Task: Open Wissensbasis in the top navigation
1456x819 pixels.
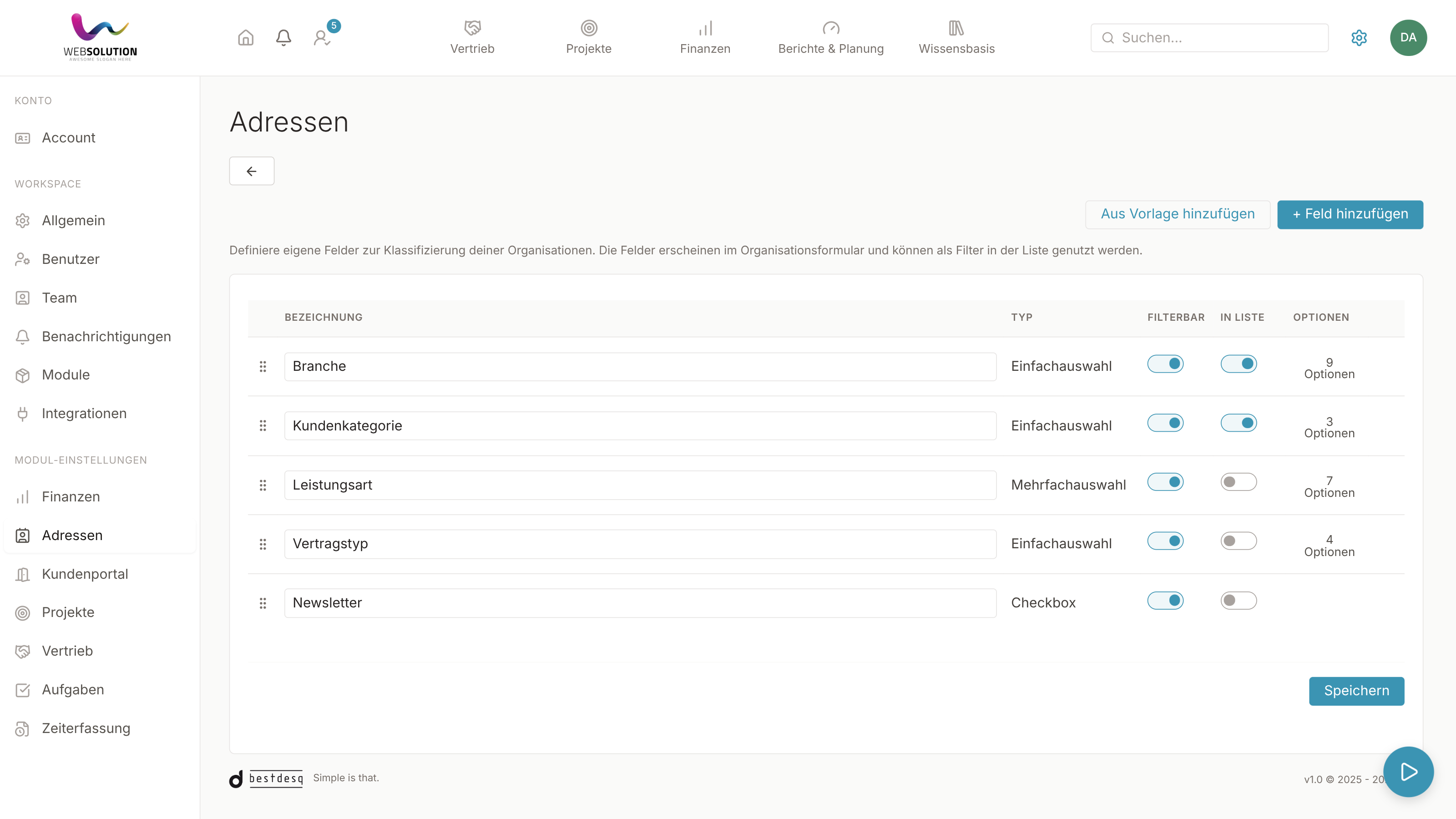Action: pos(956,38)
